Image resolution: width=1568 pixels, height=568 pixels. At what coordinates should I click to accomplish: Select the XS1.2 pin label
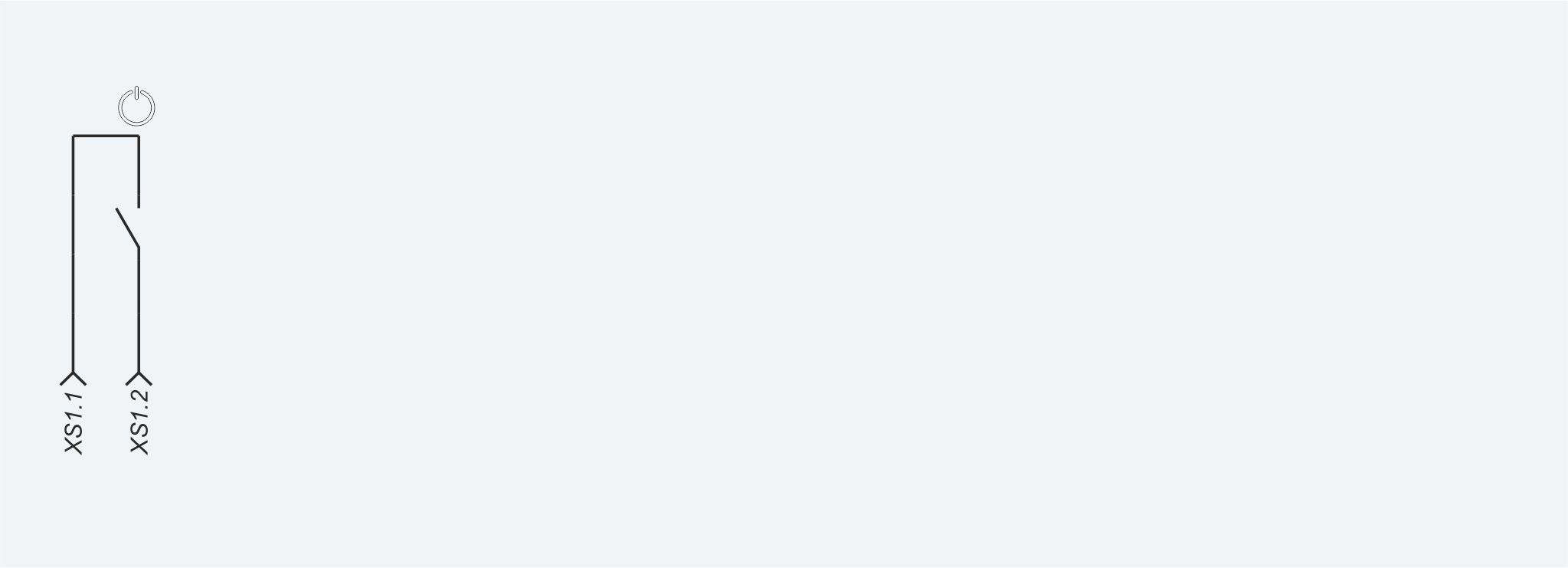pyautogui.click(x=139, y=422)
